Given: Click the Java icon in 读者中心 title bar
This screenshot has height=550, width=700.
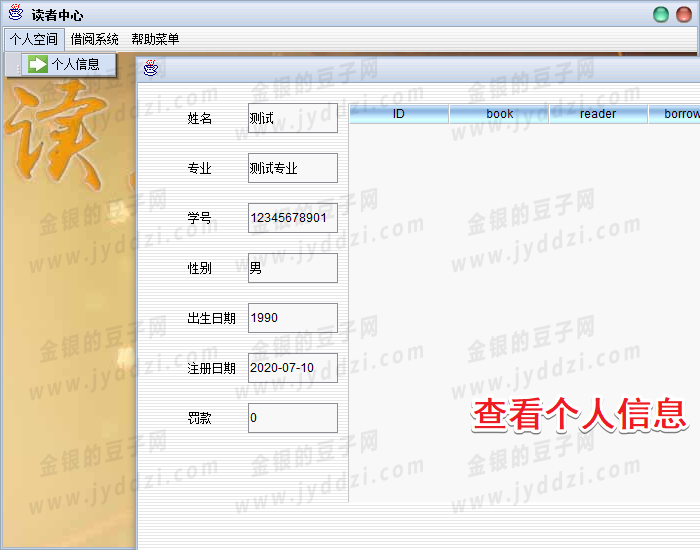Looking at the screenshot, I should 16,12.
